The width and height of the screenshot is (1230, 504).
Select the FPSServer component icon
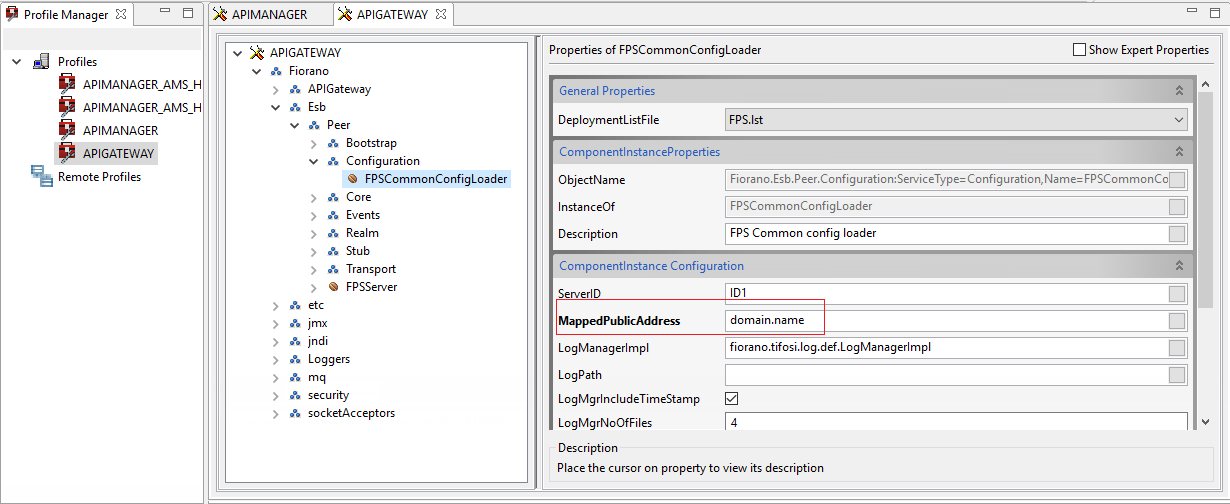[x=333, y=287]
